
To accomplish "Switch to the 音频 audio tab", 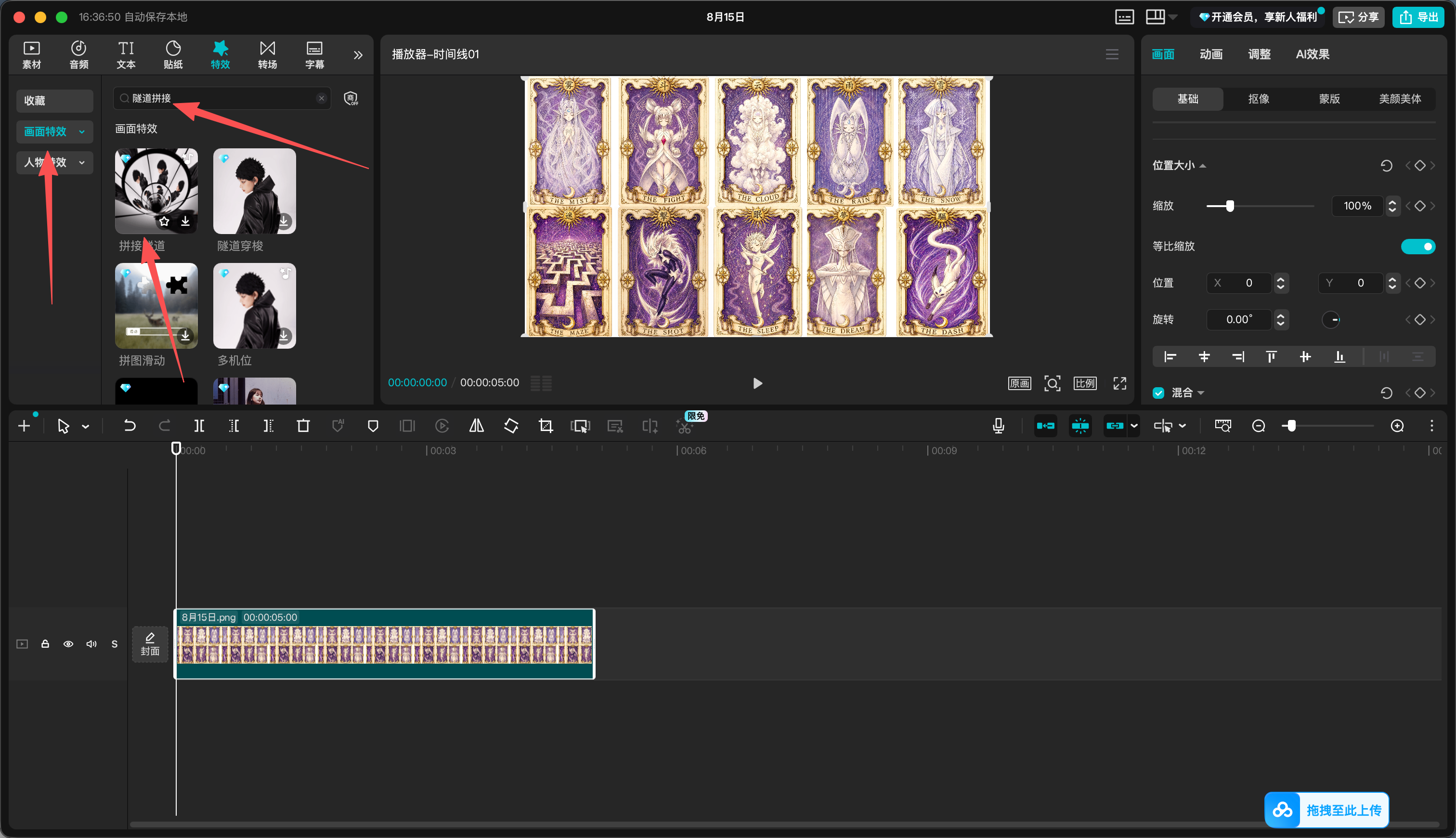I will click(x=79, y=55).
